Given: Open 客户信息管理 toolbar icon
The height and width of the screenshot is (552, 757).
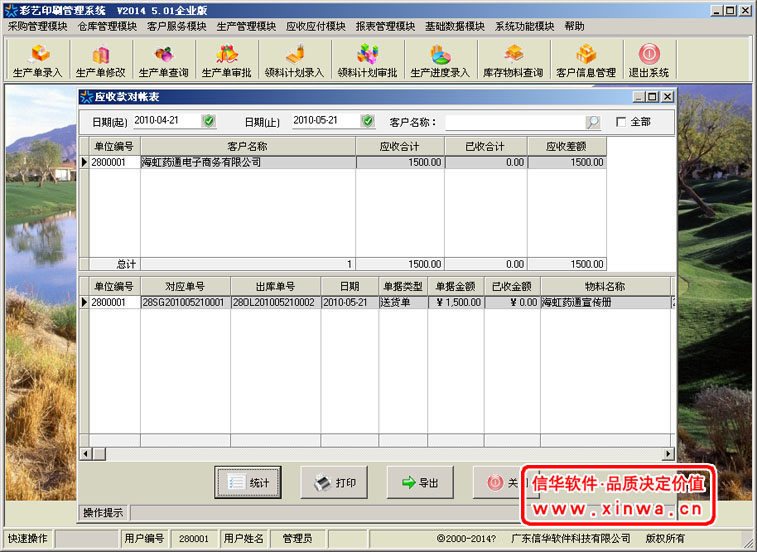Looking at the screenshot, I should coord(585,61).
